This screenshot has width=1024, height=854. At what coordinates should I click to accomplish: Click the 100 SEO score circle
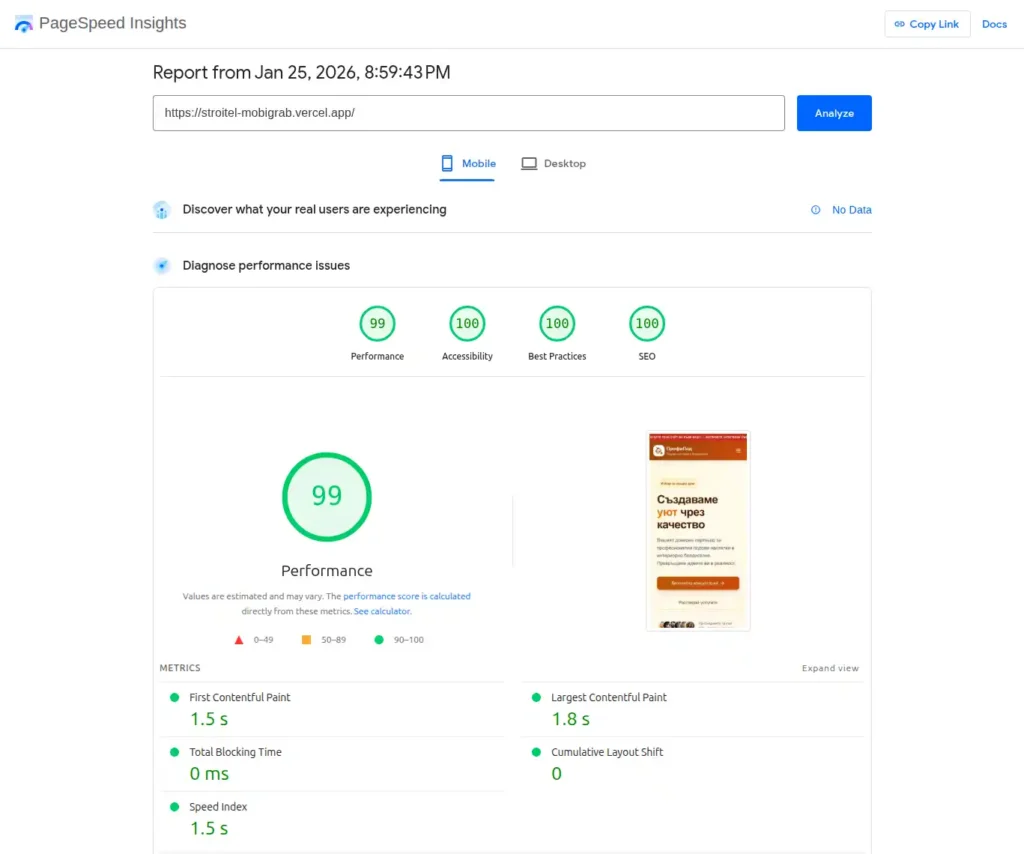pos(646,323)
